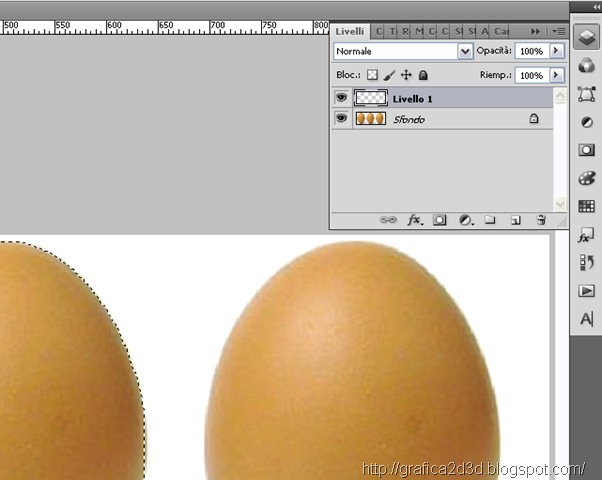Create a new layer group folder

pyautogui.click(x=490, y=220)
